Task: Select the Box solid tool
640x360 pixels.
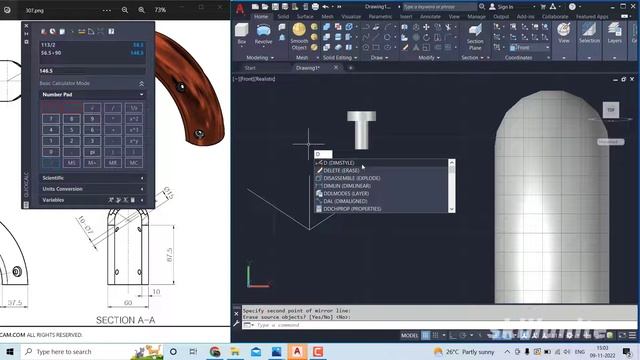Action: tap(242, 33)
